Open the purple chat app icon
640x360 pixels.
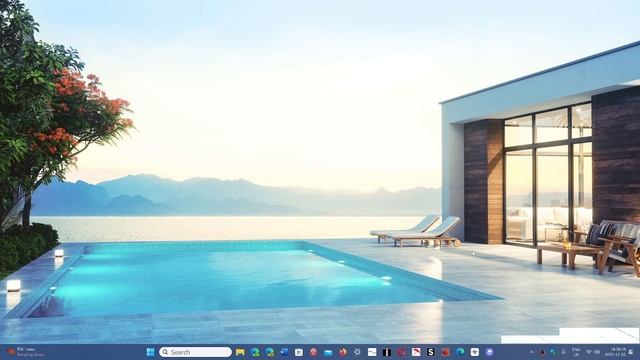[489, 352]
